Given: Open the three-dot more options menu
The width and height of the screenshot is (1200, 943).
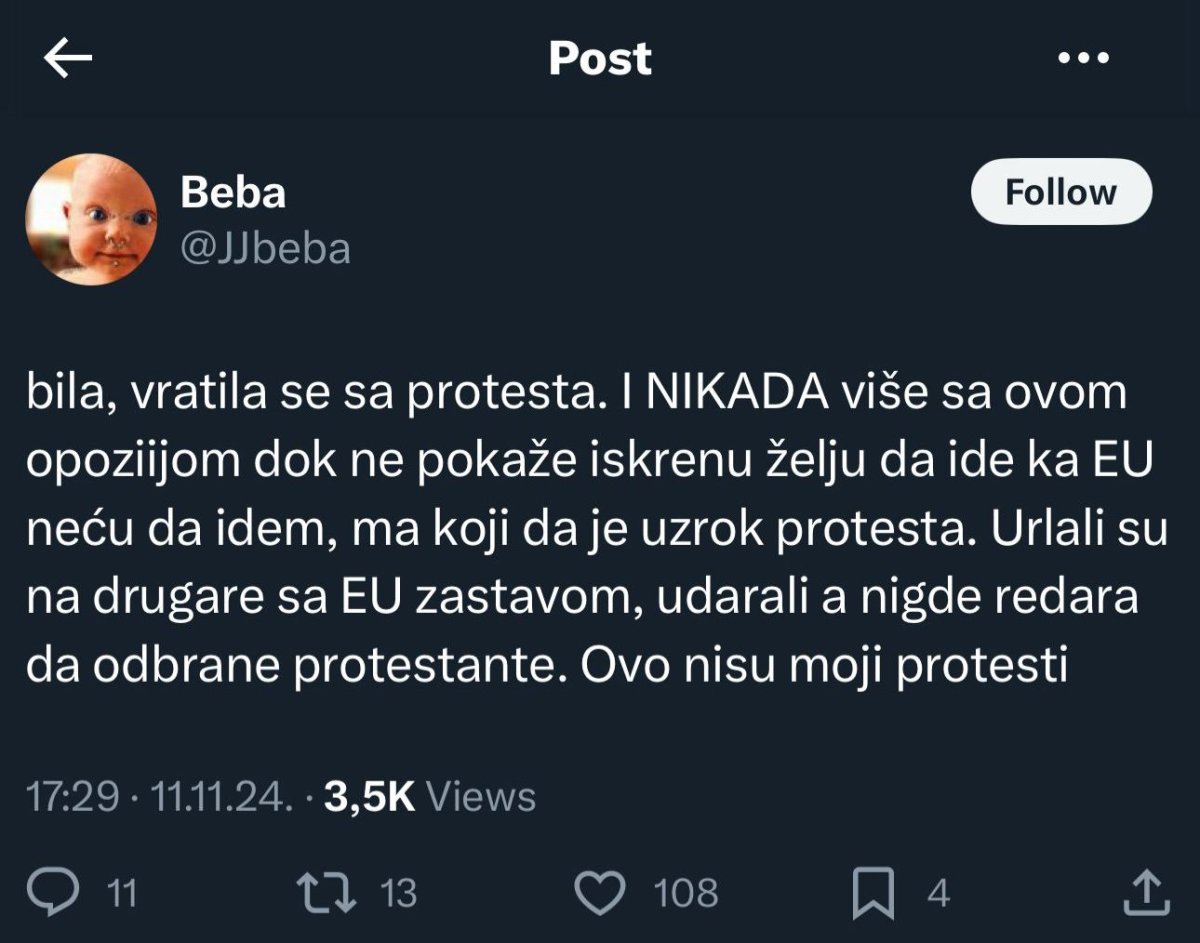Looking at the screenshot, I should point(1084,59).
